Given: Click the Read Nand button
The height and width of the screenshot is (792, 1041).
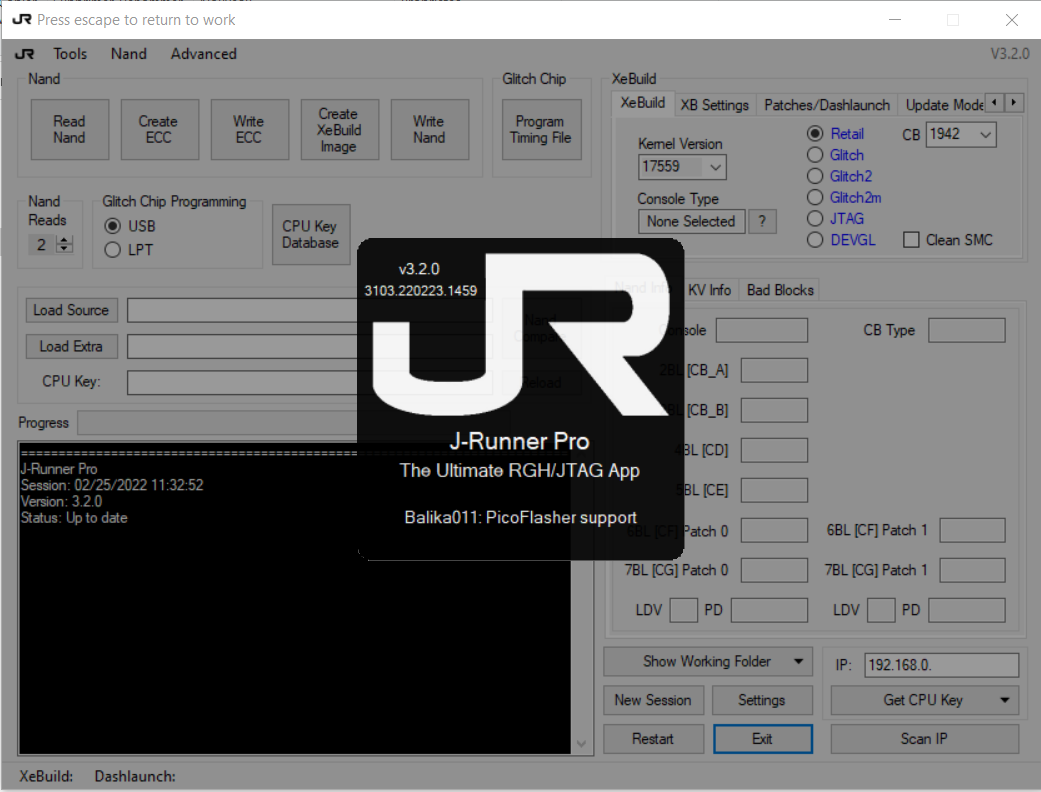Looking at the screenshot, I should point(70,129).
